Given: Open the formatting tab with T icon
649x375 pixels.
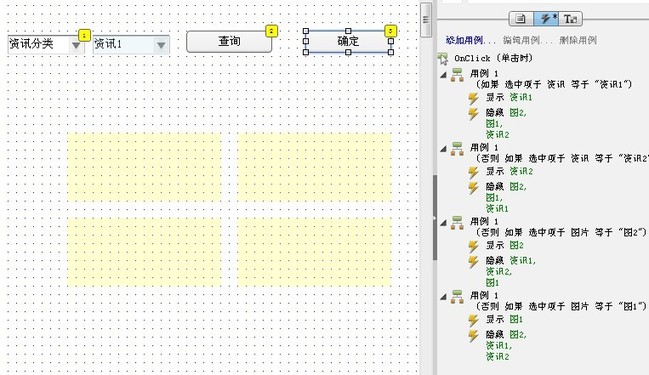Looking at the screenshot, I should [570, 19].
